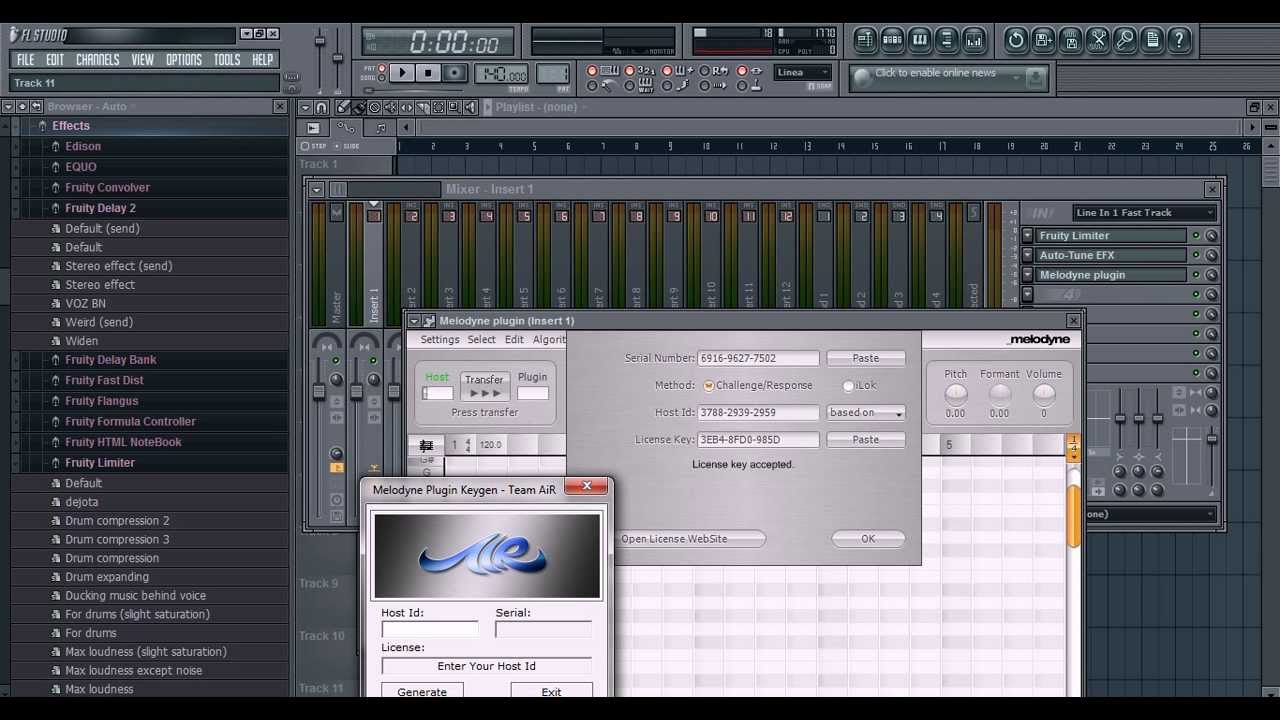1280x720 pixels.
Task: Click the Play button in transport
Action: 402,73
